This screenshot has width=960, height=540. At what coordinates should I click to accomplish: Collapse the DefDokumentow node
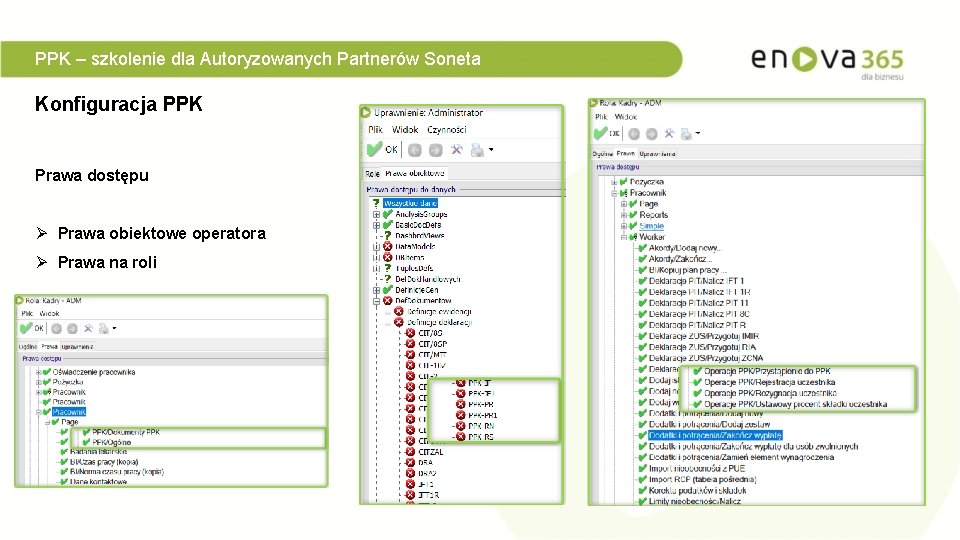[377, 301]
